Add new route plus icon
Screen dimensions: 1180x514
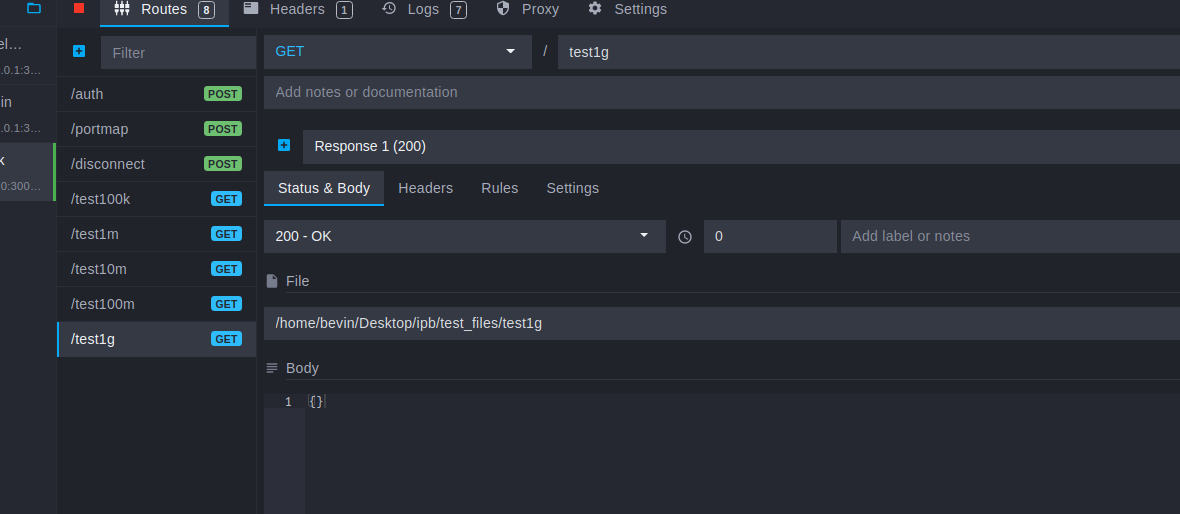click(79, 51)
